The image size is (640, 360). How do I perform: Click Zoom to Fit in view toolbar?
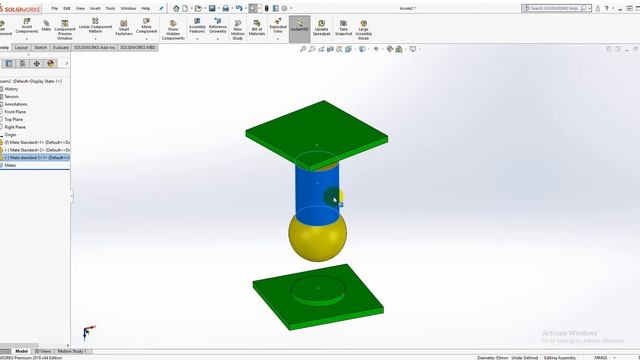tap(303, 49)
